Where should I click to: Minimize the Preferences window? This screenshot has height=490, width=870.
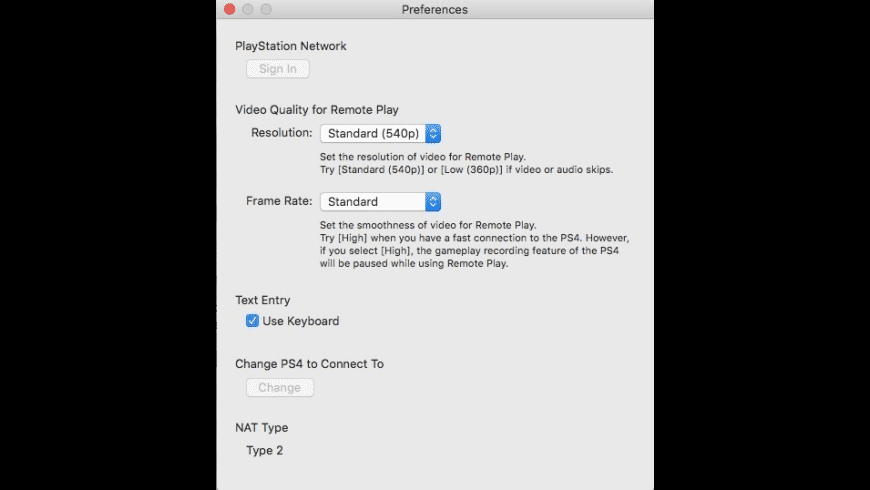(248, 9)
